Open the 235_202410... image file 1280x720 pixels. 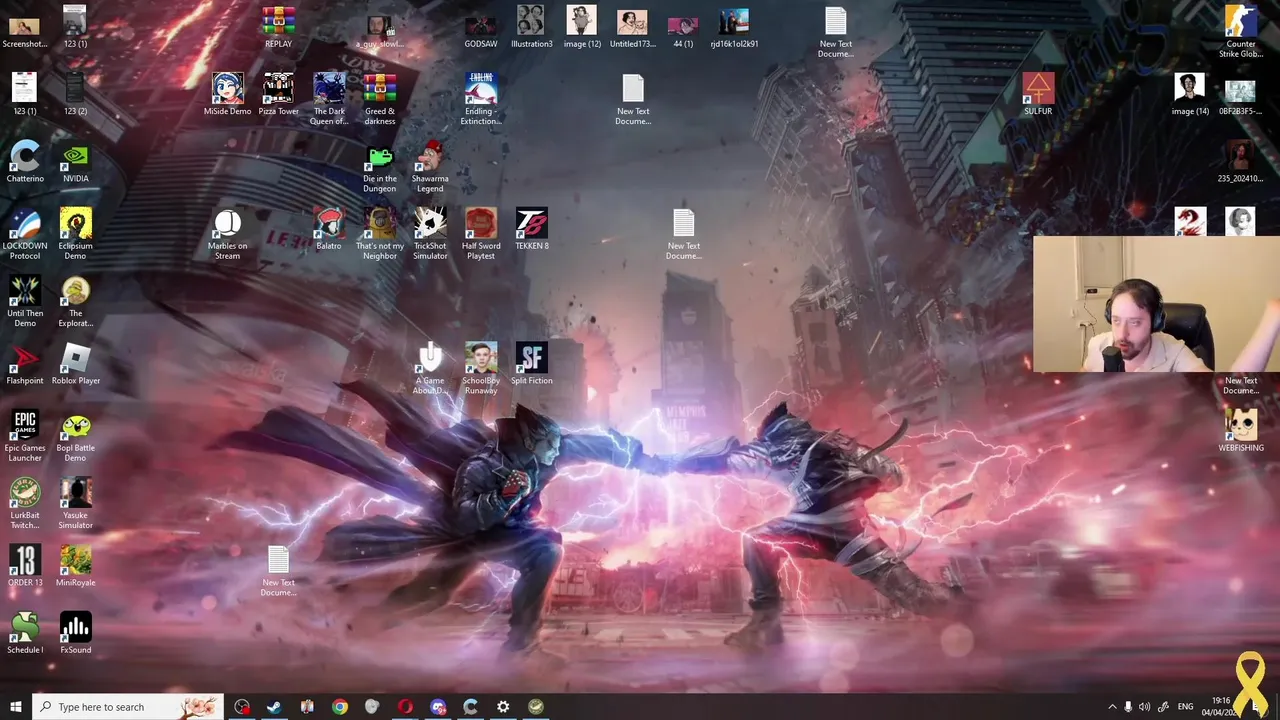[1241, 162]
